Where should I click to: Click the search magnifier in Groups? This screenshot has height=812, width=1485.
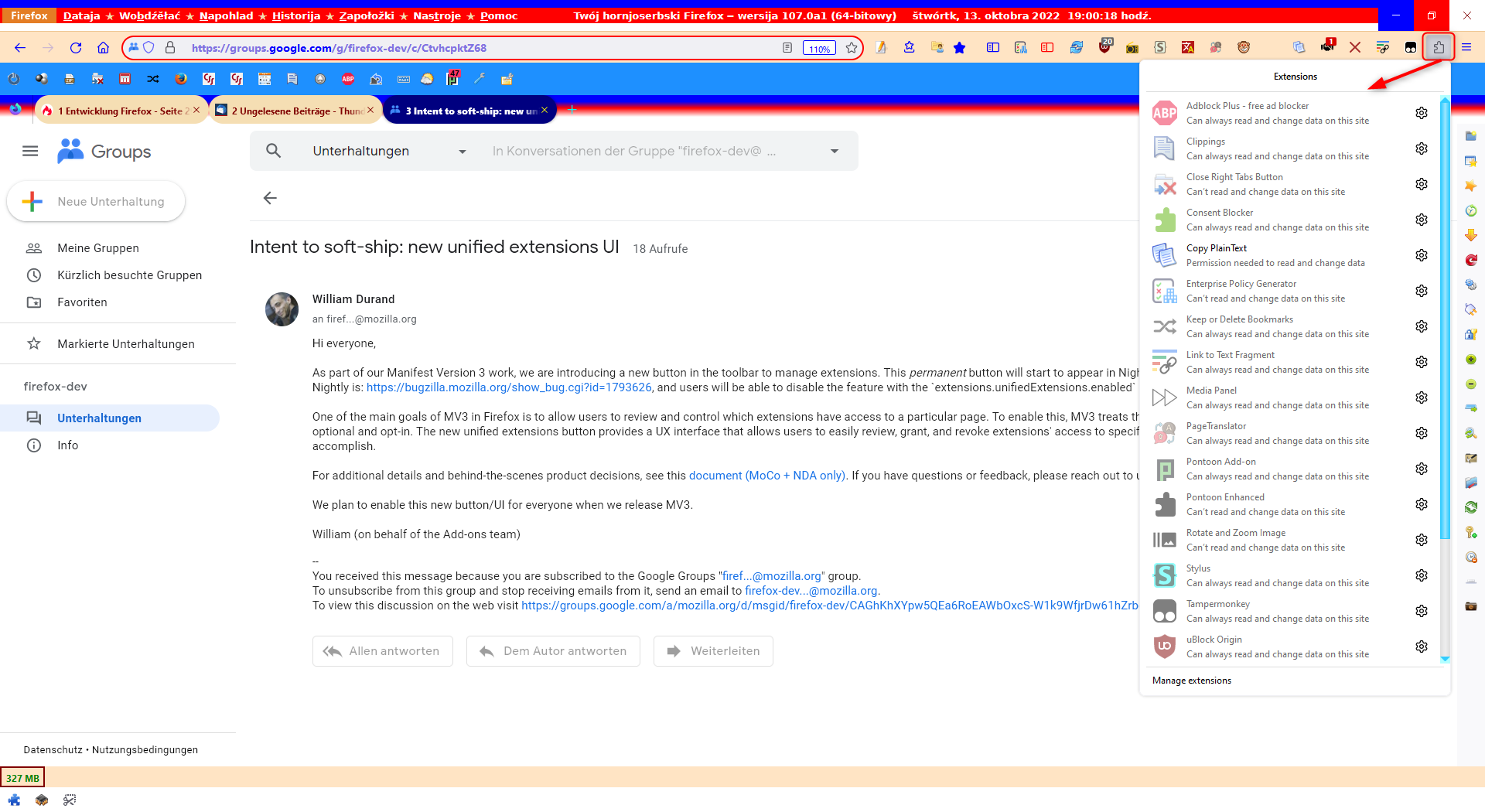273,151
